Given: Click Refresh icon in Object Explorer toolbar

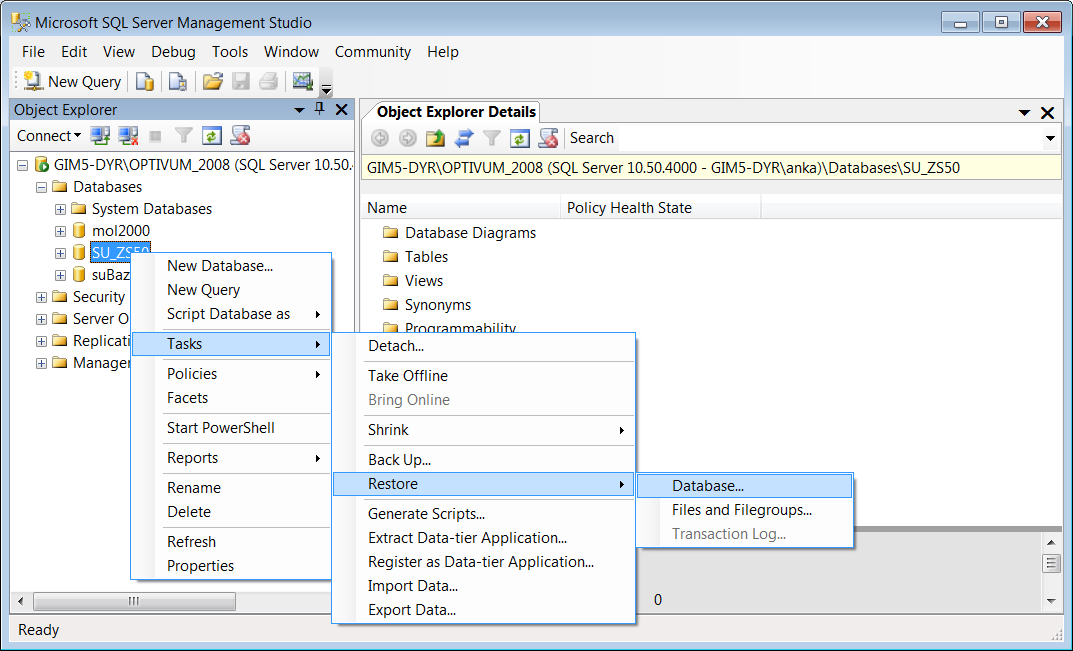Looking at the screenshot, I should tap(211, 136).
